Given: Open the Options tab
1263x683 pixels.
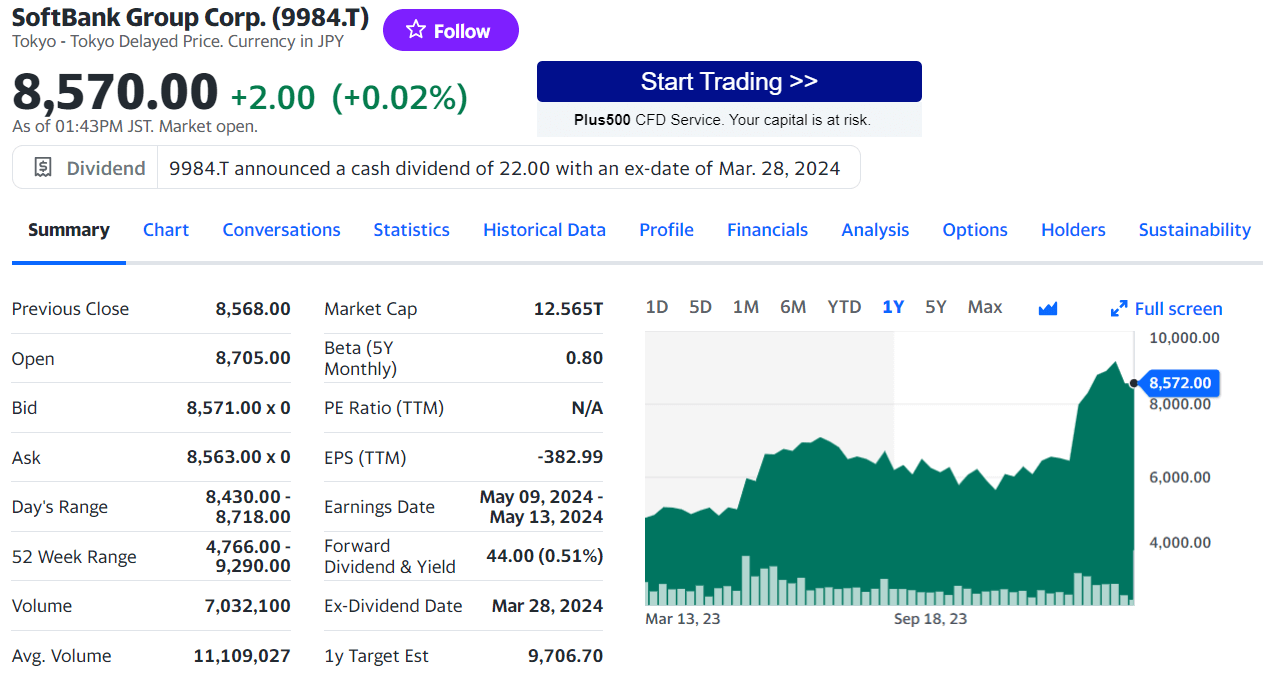Looking at the screenshot, I should pos(974,230).
